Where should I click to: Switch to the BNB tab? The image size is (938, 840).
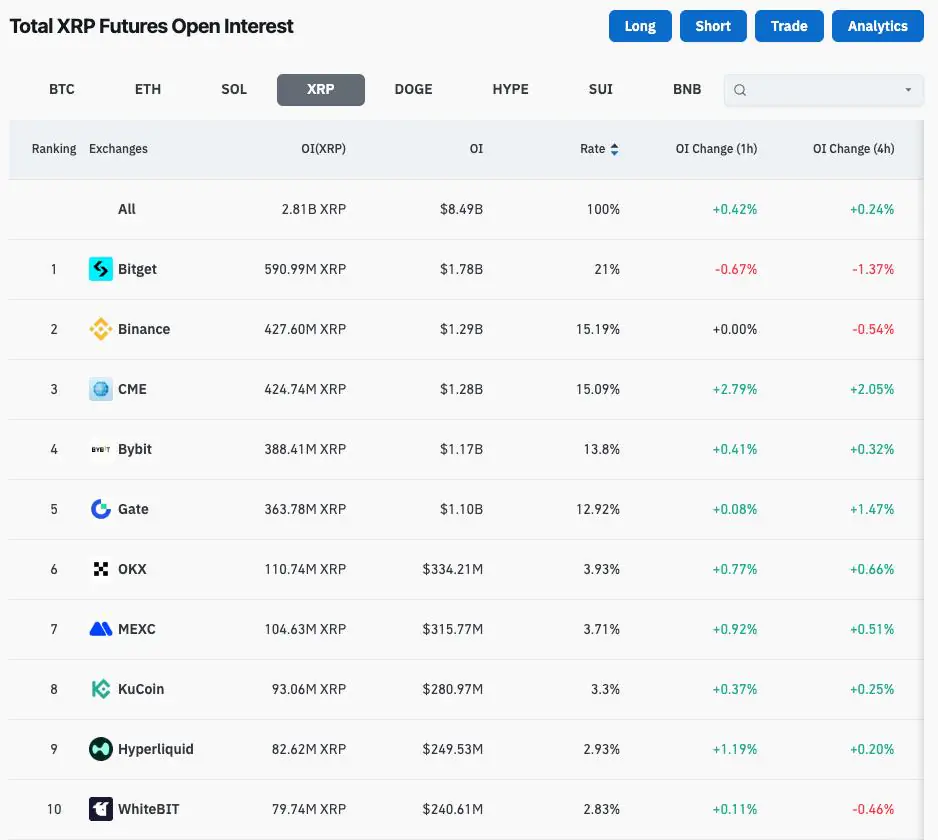coord(687,90)
